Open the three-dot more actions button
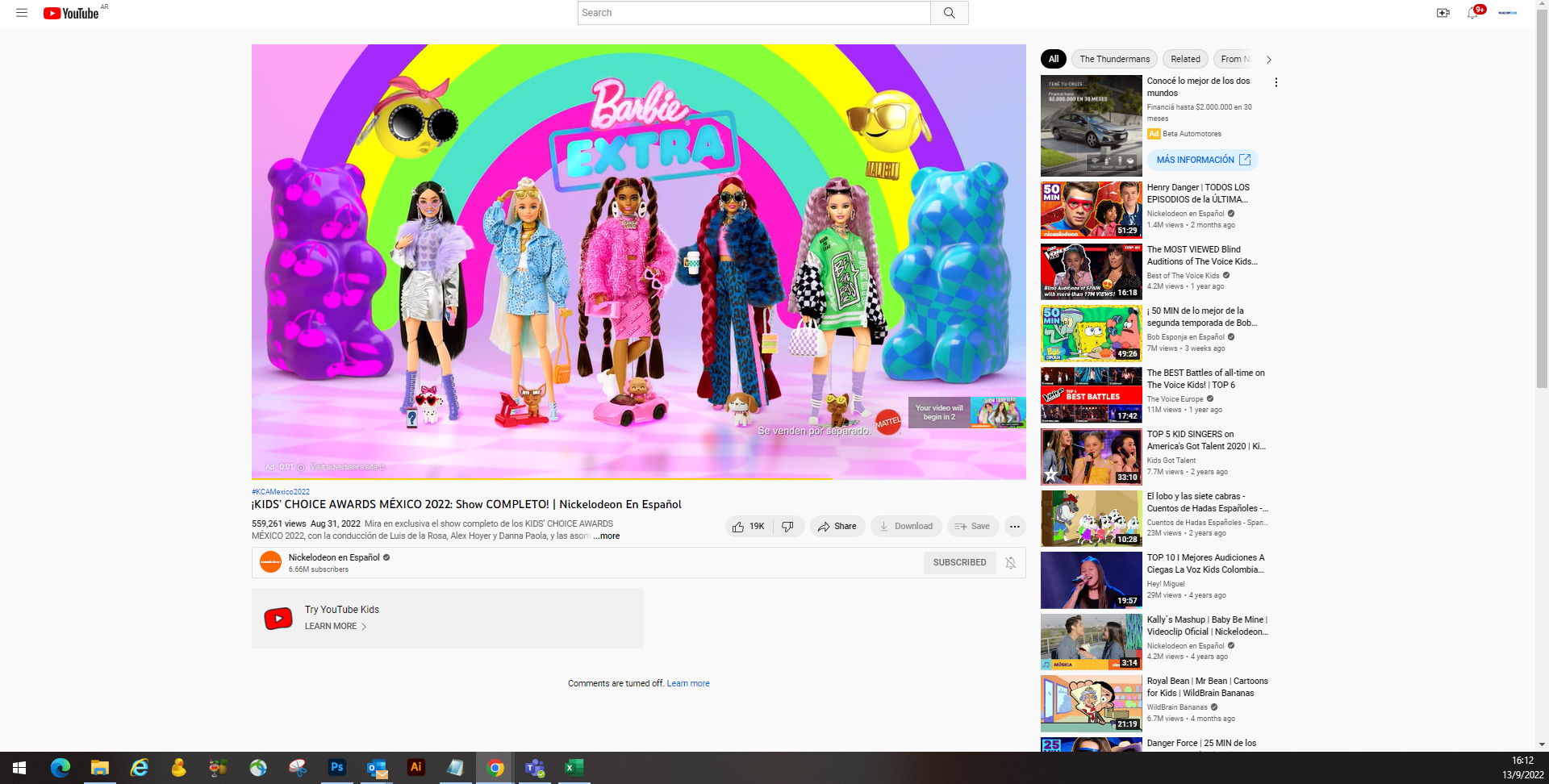 point(1014,527)
